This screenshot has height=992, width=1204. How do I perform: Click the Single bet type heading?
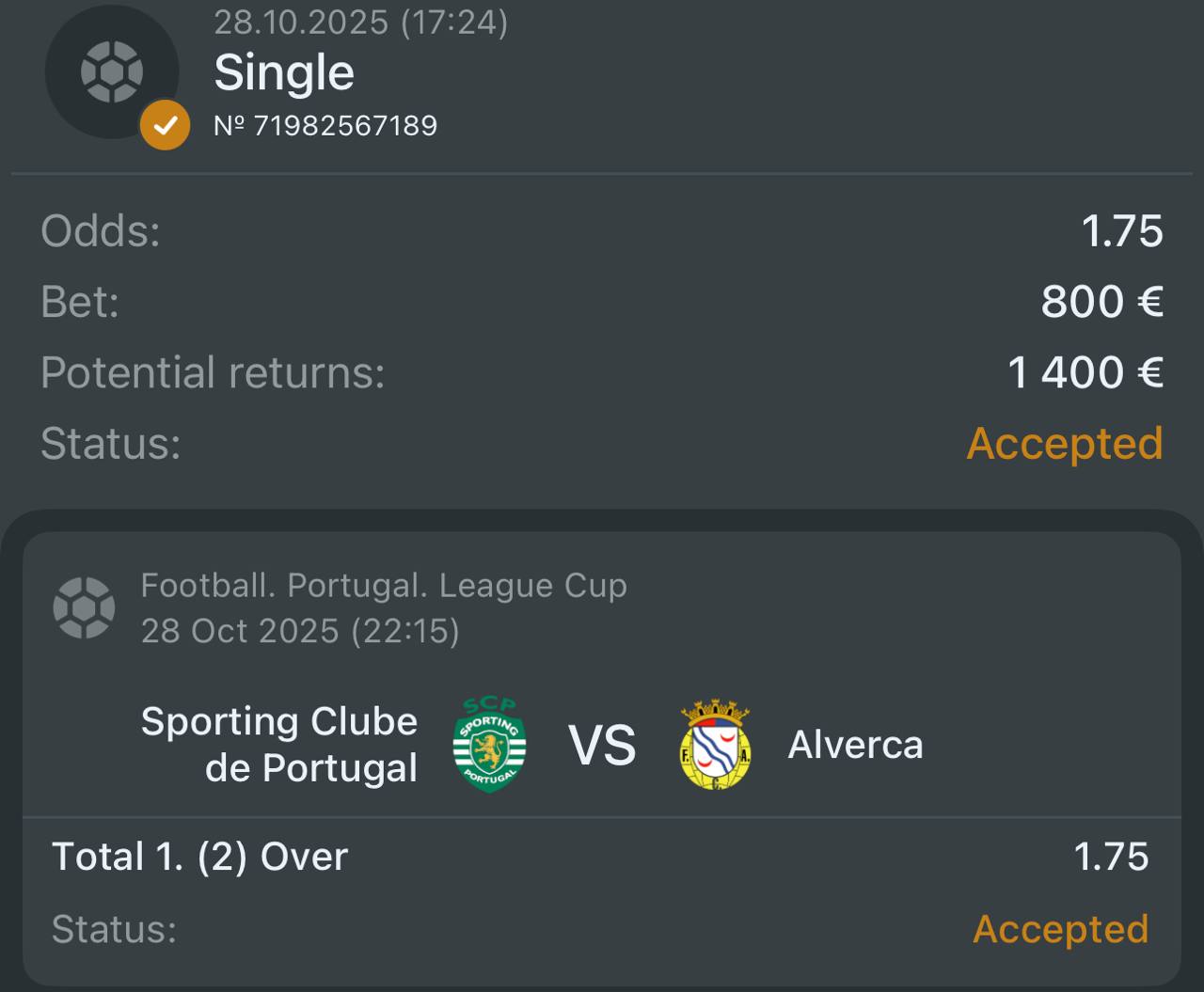[284, 72]
